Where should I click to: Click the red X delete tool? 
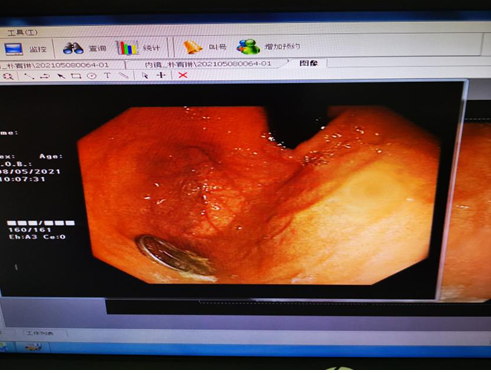click(x=183, y=75)
